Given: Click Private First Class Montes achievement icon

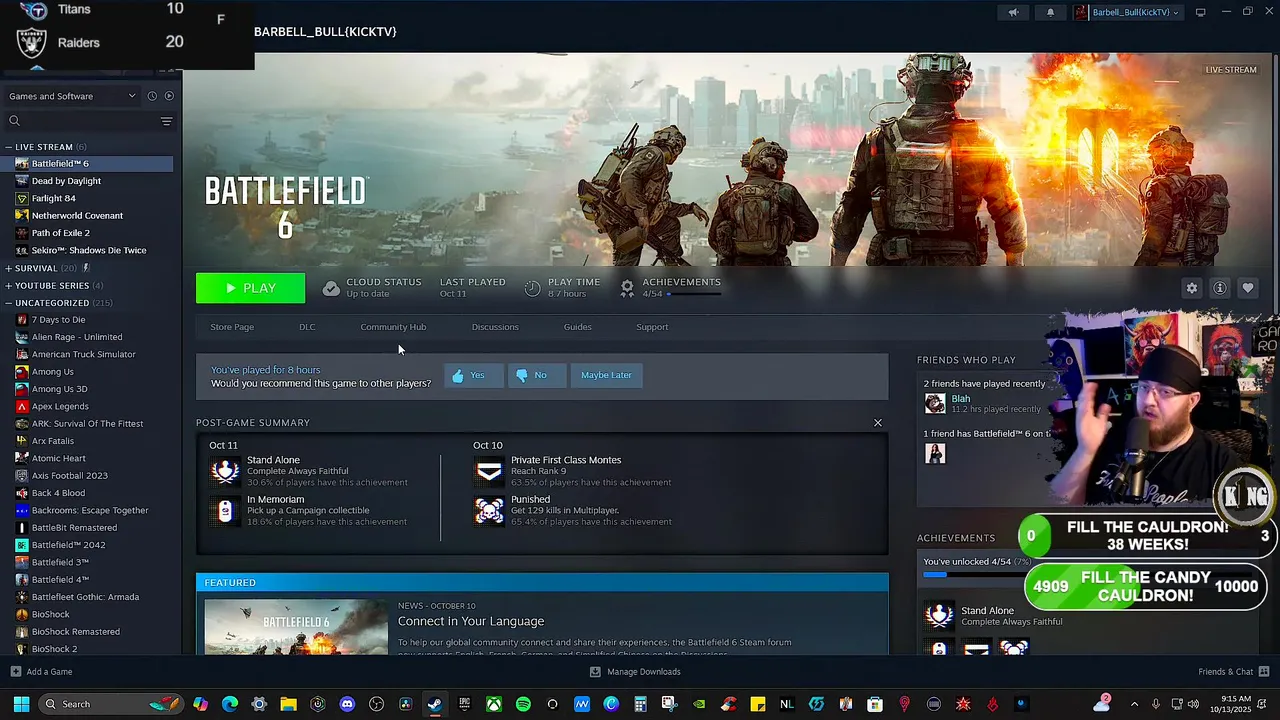Looking at the screenshot, I should (489, 470).
